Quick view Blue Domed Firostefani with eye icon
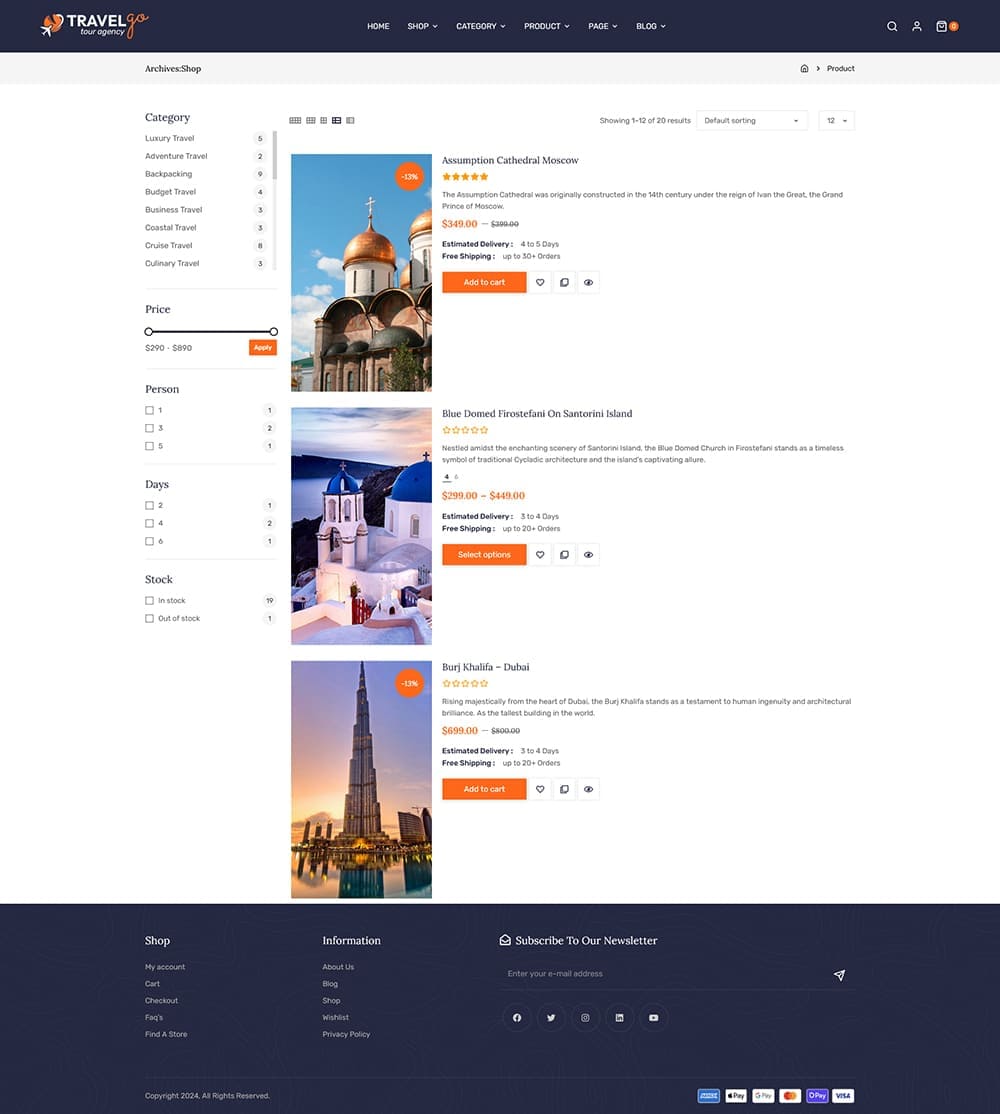The image size is (1000, 1114). coord(588,555)
